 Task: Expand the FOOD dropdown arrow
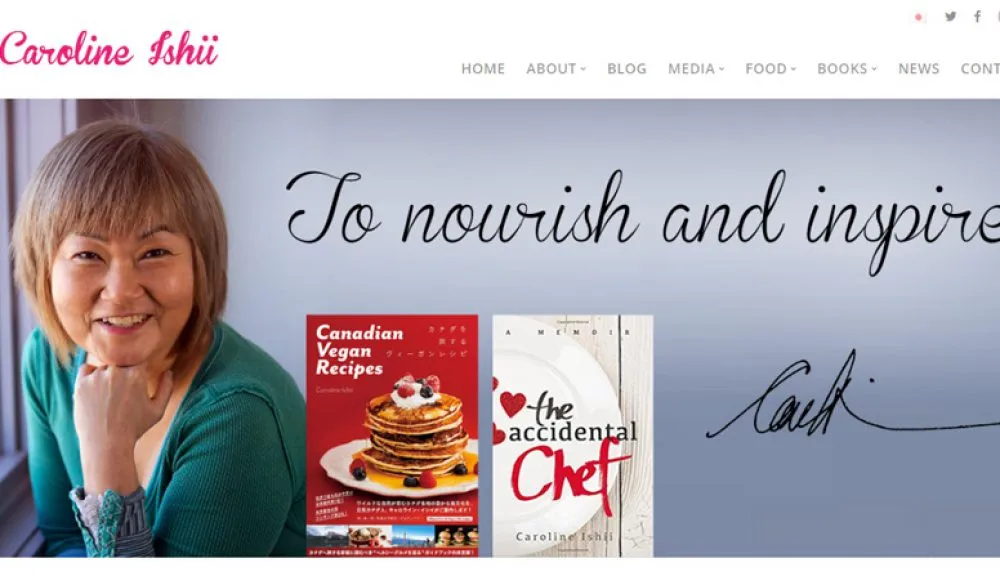[x=793, y=69]
